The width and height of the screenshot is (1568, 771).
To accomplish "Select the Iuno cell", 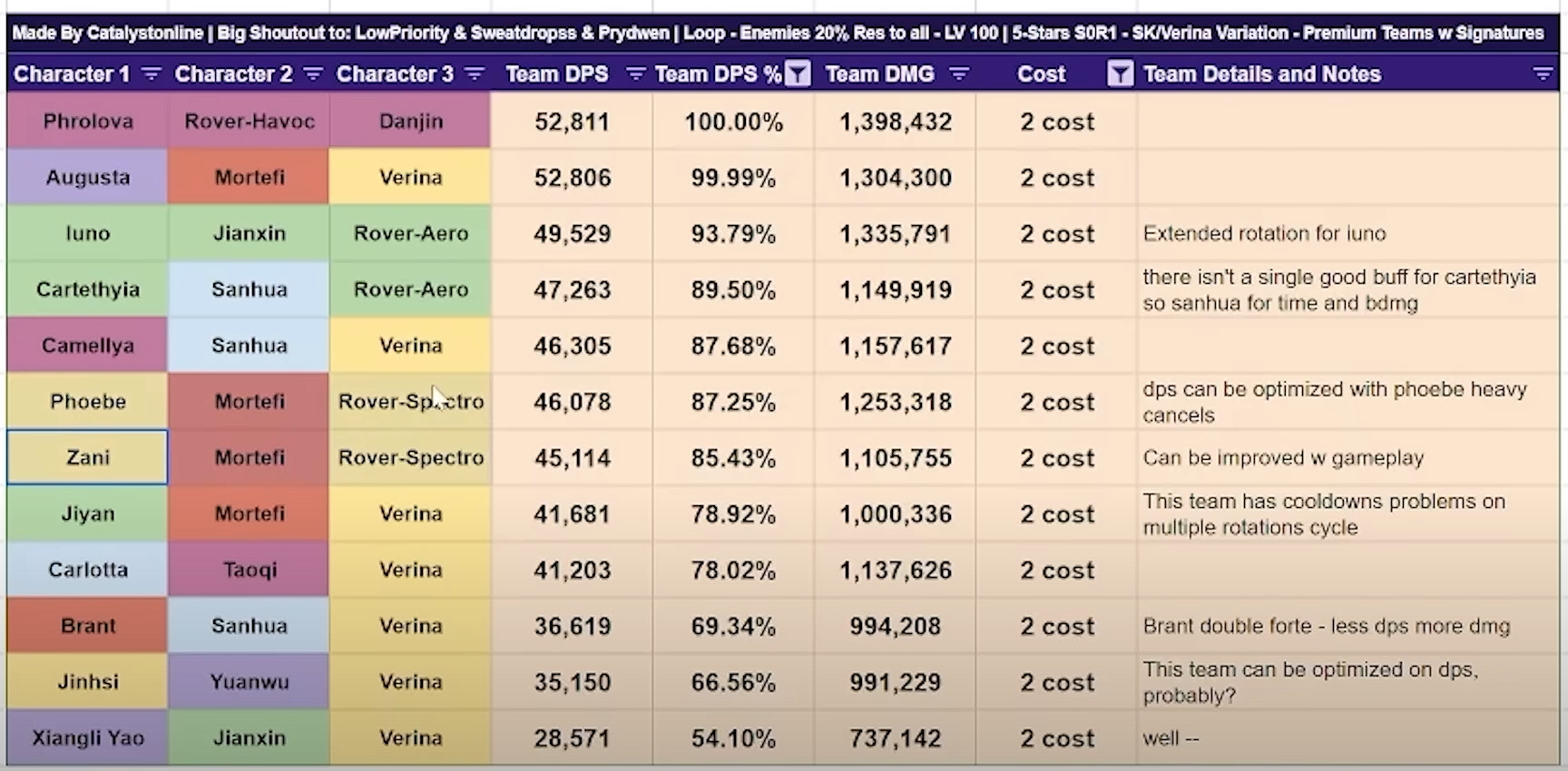I will (87, 233).
